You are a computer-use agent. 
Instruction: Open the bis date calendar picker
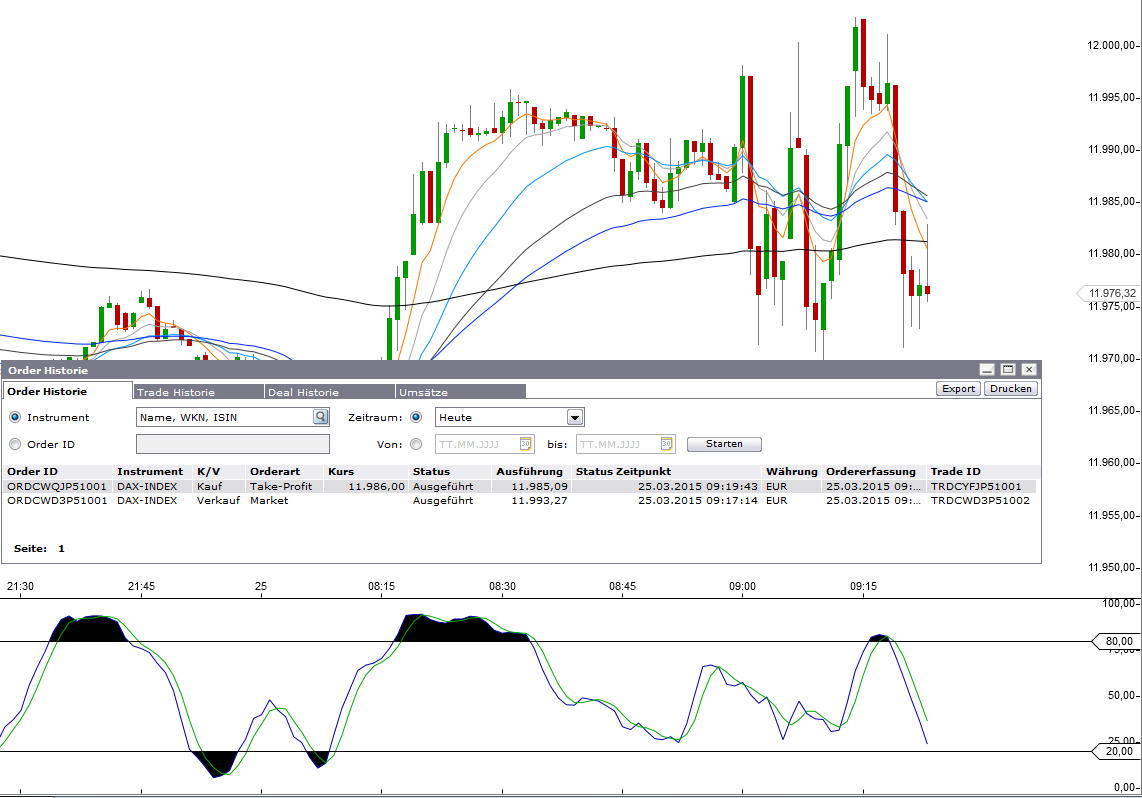pyautogui.click(x=666, y=444)
